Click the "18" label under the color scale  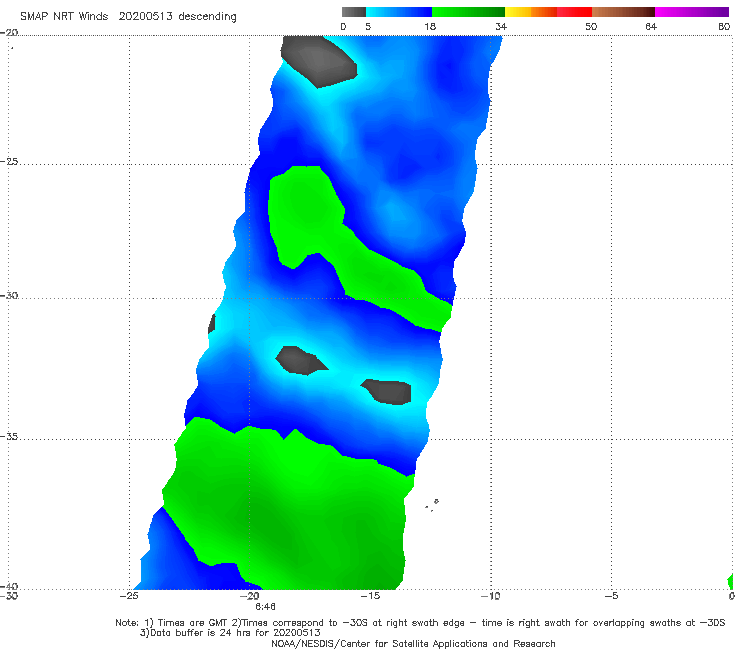coord(430,27)
